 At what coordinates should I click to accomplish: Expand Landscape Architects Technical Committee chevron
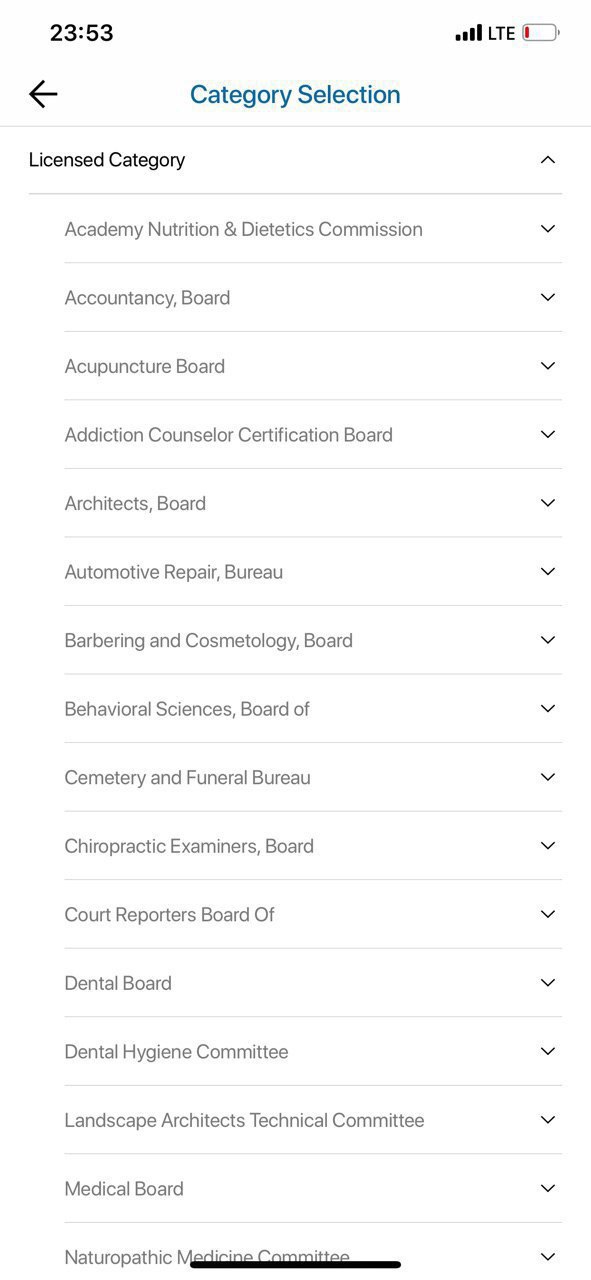(547, 1119)
